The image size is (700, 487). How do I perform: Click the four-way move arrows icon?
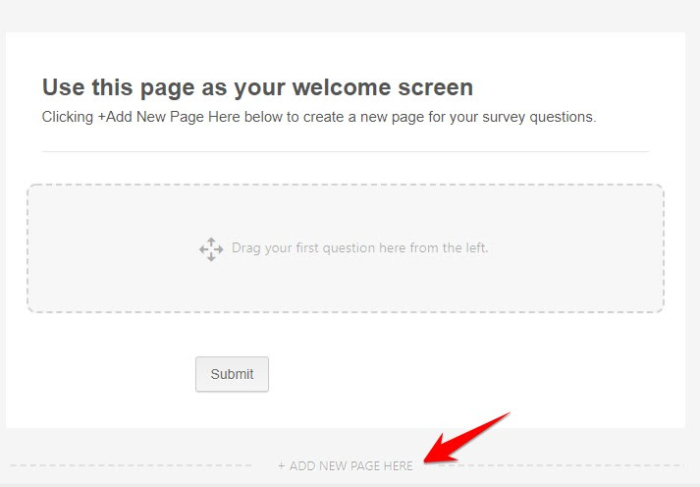[211, 249]
